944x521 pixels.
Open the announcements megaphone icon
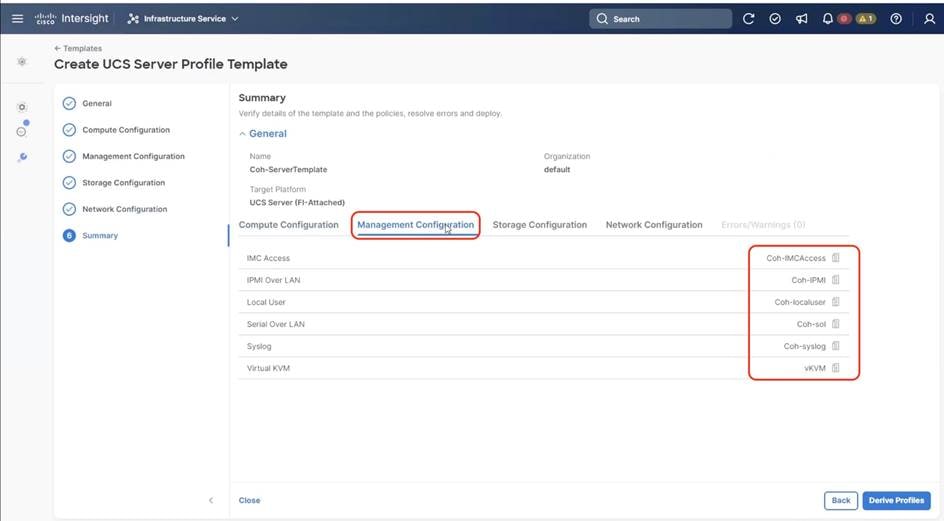click(x=801, y=19)
